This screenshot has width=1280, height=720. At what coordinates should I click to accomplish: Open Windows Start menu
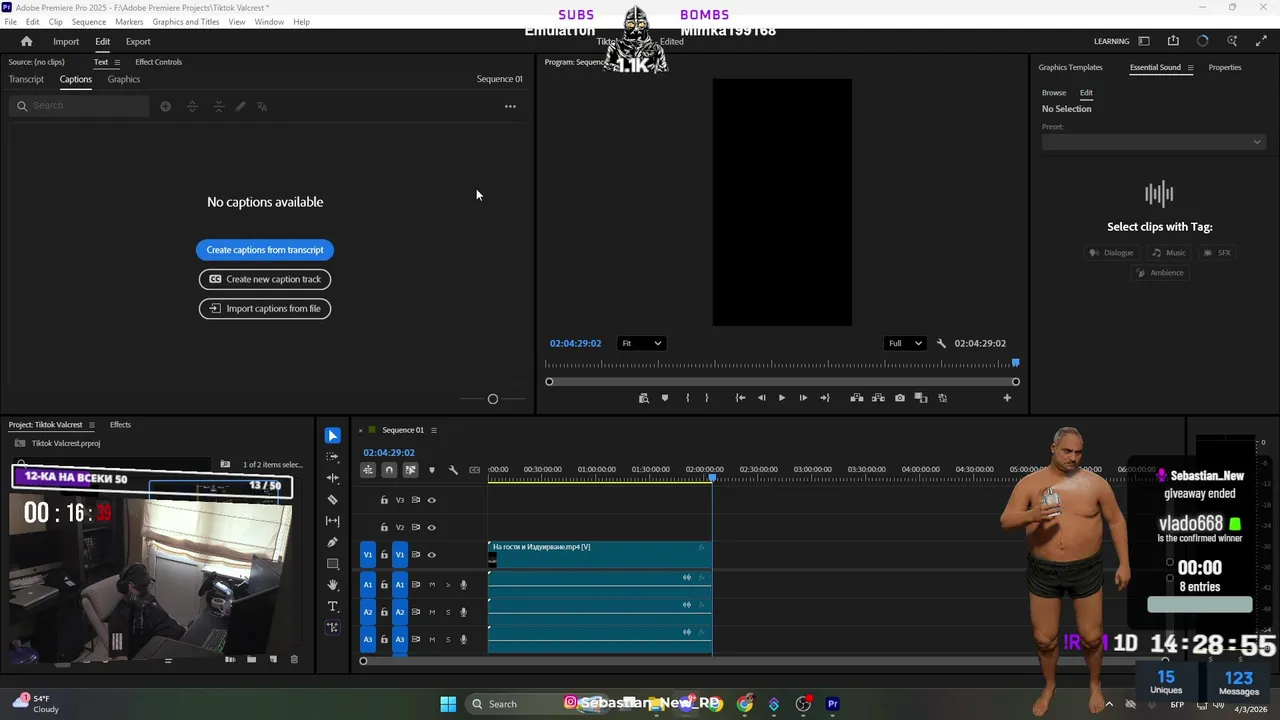point(448,704)
